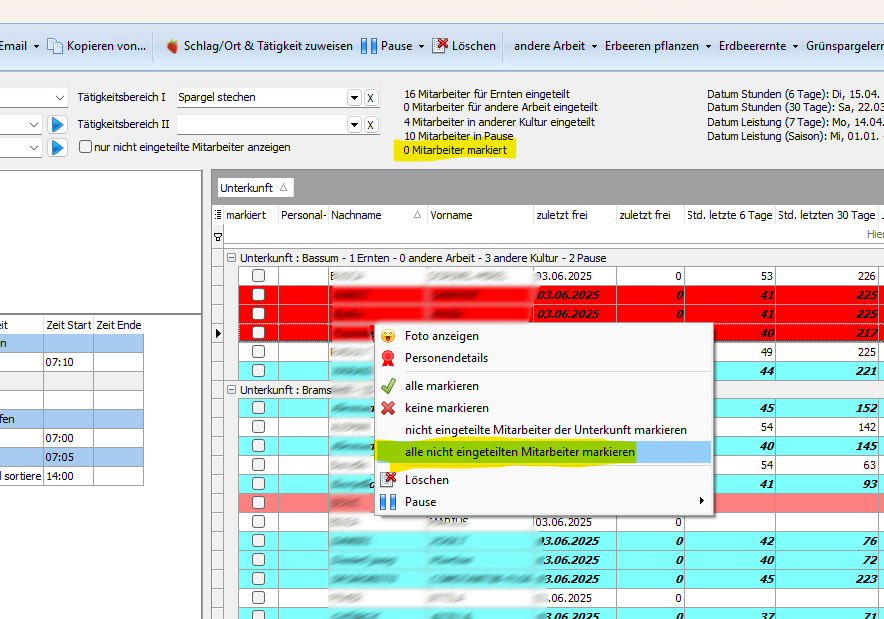Open the Tätigkeitsbereich I dropdown arrow
Viewport: 884px width, 619px height.
354,98
